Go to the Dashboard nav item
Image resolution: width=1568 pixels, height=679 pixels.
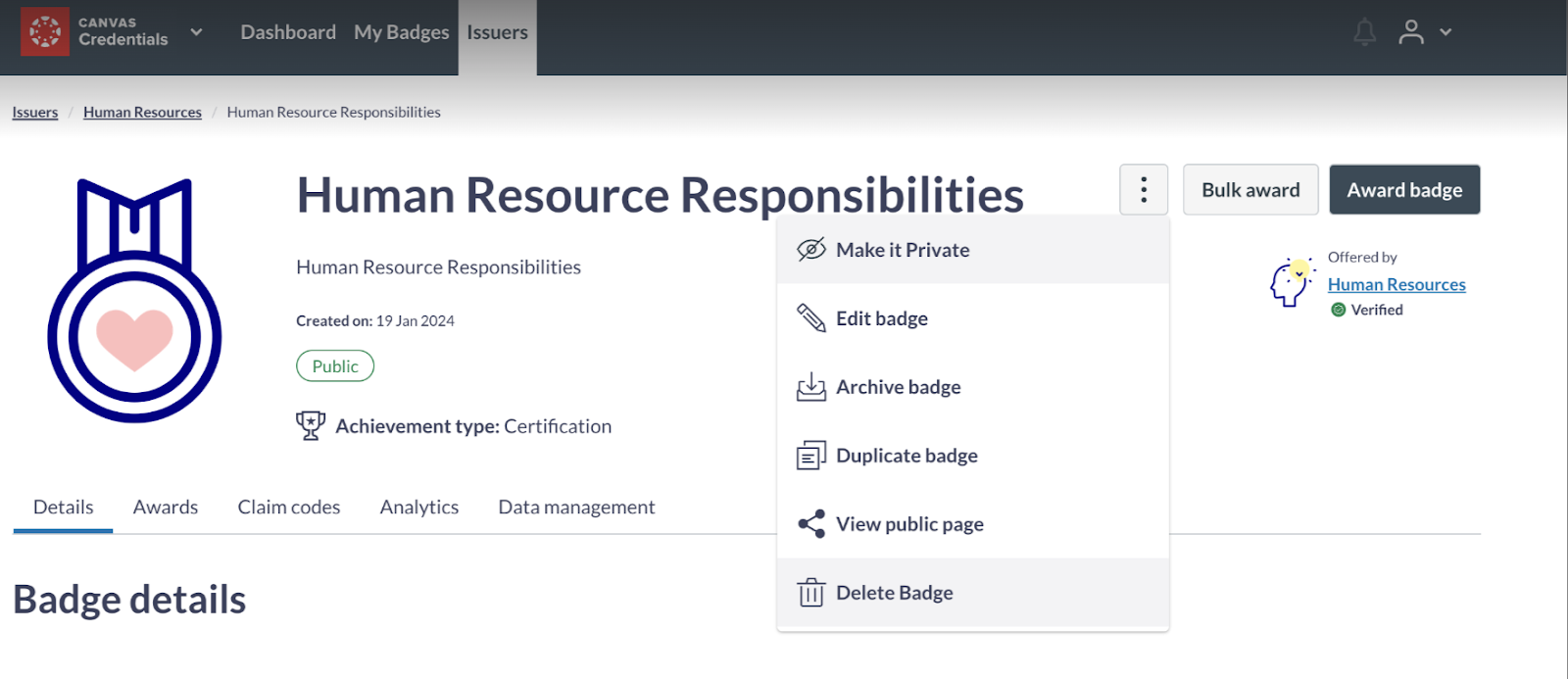click(288, 32)
